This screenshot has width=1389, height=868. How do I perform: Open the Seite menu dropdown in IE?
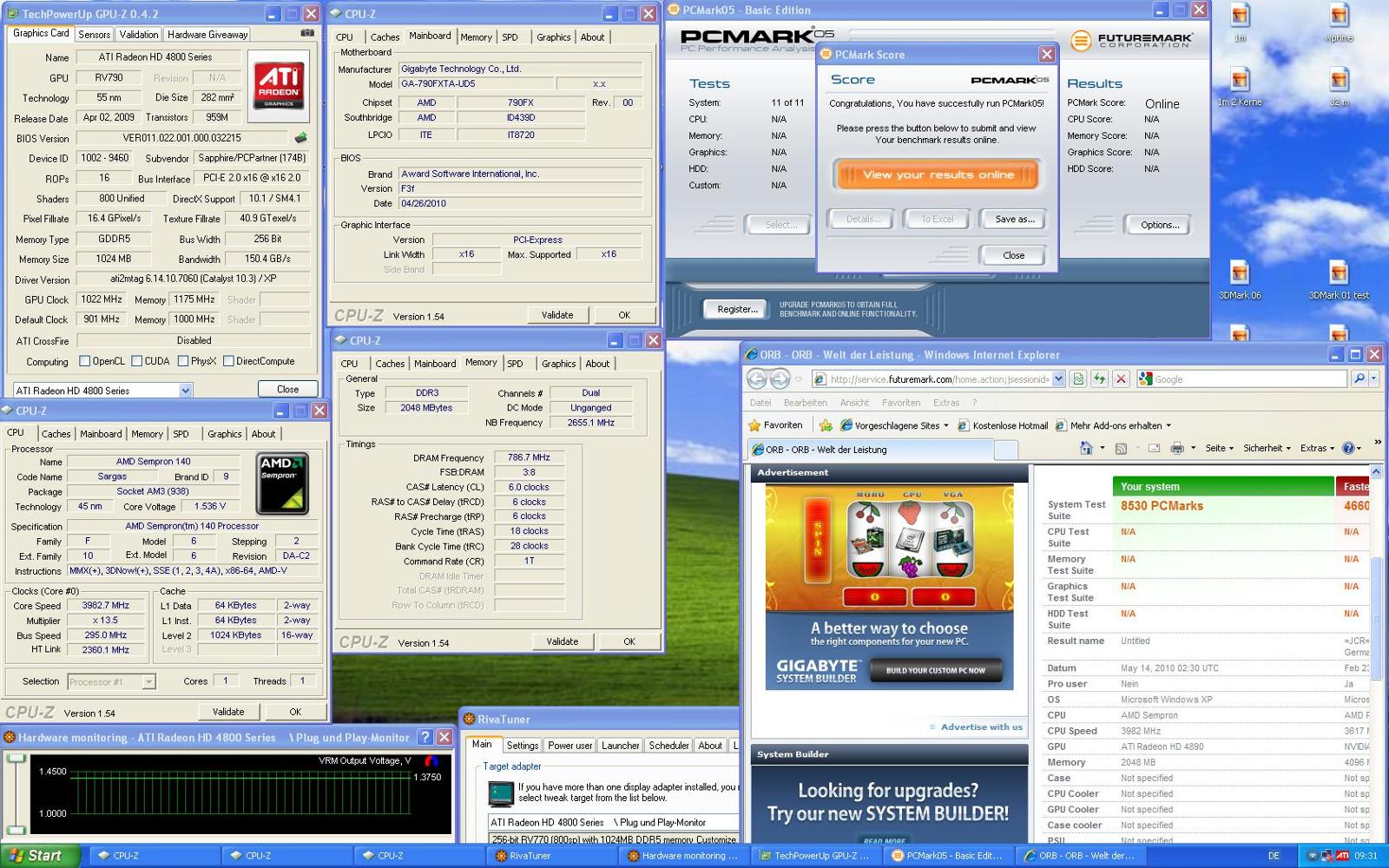pyautogui.click(x=1220, y=448)
